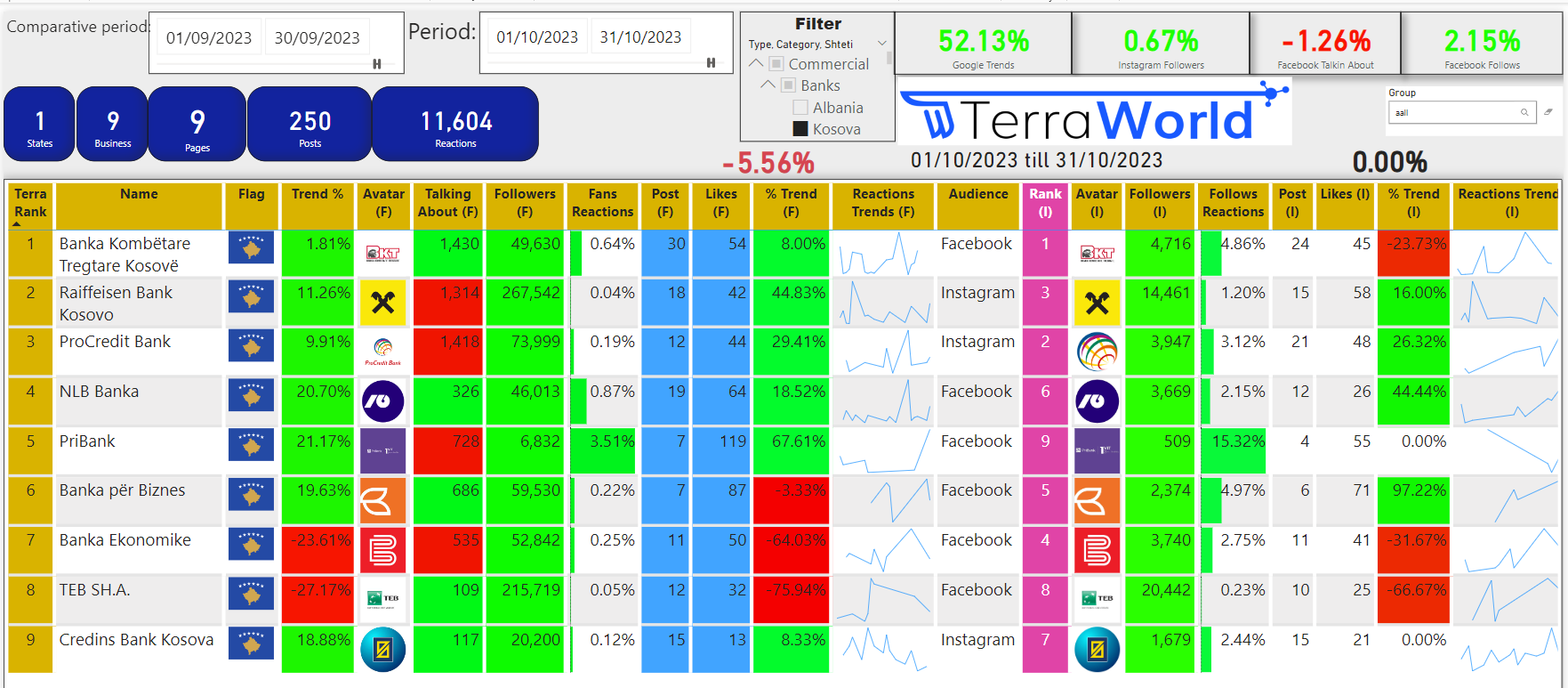Click the Business card showing 9
The height and width of the screenshot is (688, 1568).
113,124
